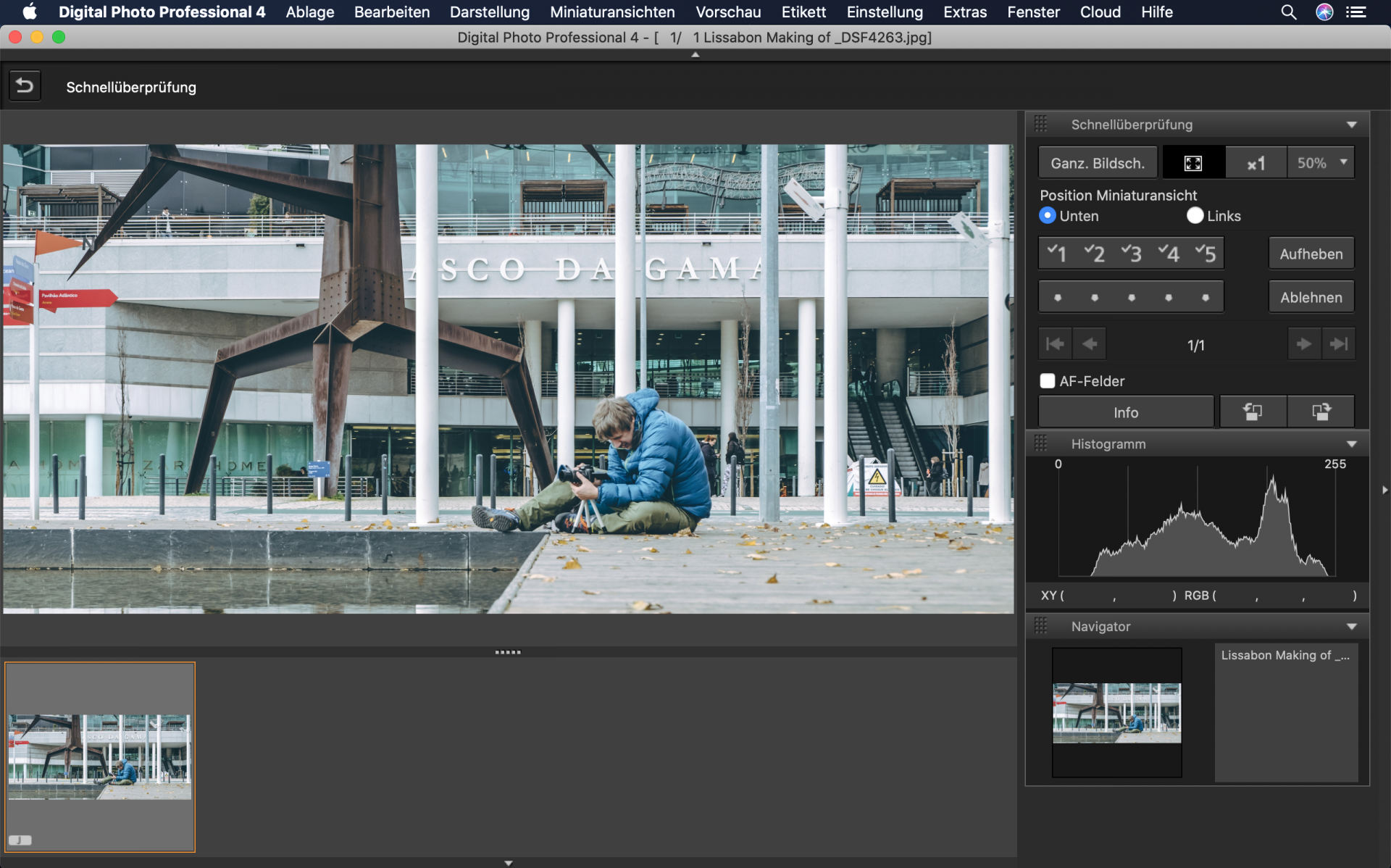Rotate image left icon
The image size is (1391, 868).
coord(1253,412)
